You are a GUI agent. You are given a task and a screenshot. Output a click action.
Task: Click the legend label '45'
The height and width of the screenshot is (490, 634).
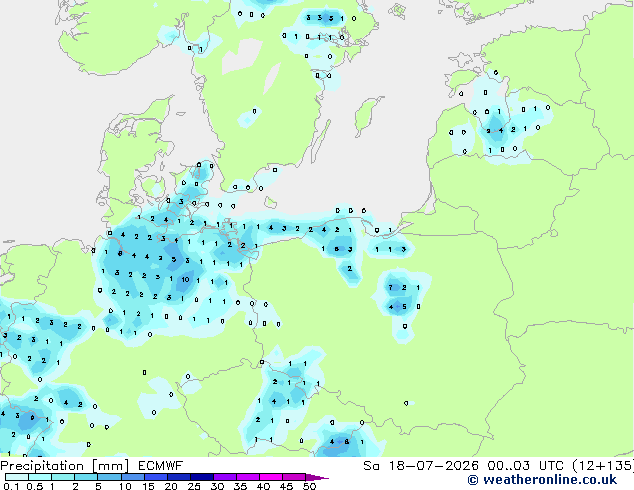(286, 486)
